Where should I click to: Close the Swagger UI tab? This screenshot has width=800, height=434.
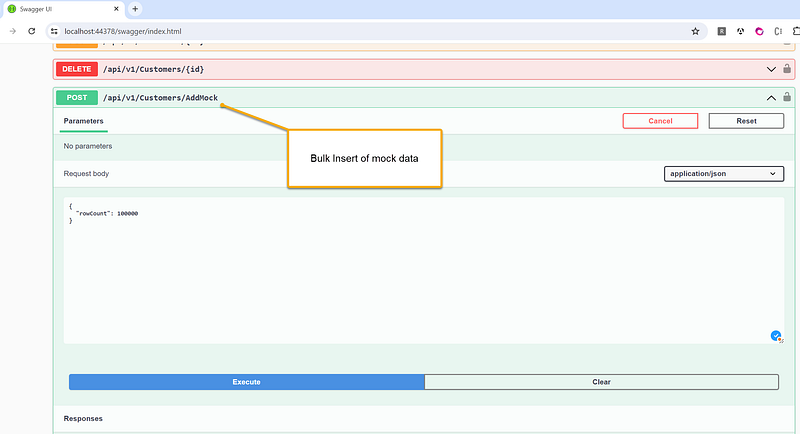point(116,9)
